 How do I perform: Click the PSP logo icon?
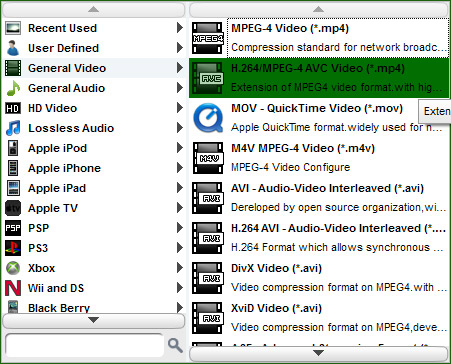[13, 228]
